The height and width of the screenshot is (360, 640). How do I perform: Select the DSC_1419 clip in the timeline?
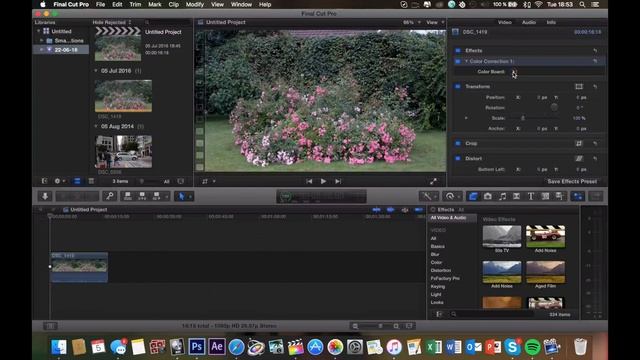click(x=79, y=267)
